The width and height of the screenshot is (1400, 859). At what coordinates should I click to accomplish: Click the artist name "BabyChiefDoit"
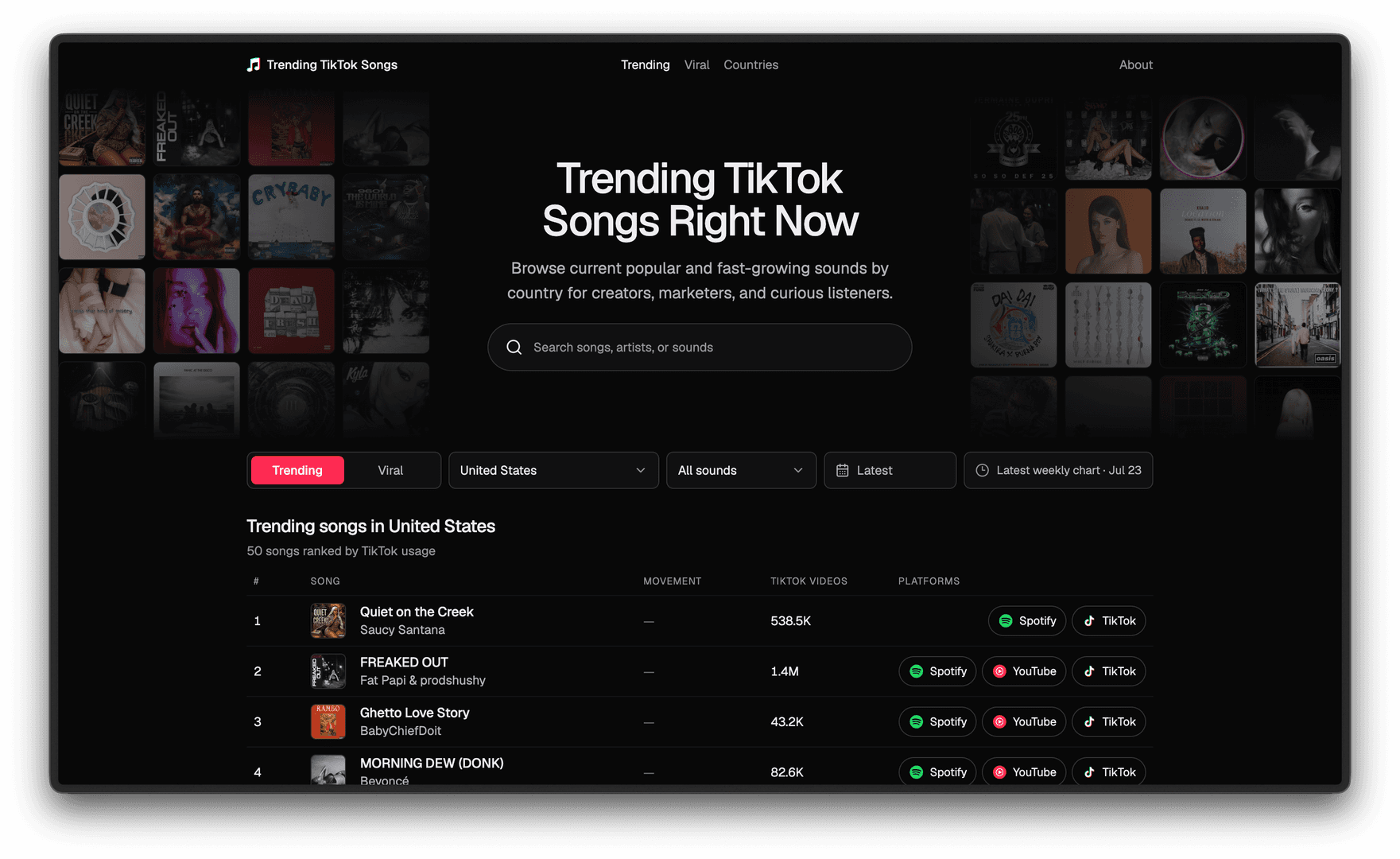(x=401, y=731)
